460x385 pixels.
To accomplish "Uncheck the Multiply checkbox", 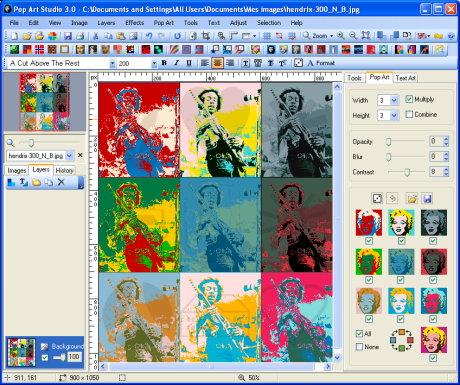I will pyautogui.click(x=409, y=99).
